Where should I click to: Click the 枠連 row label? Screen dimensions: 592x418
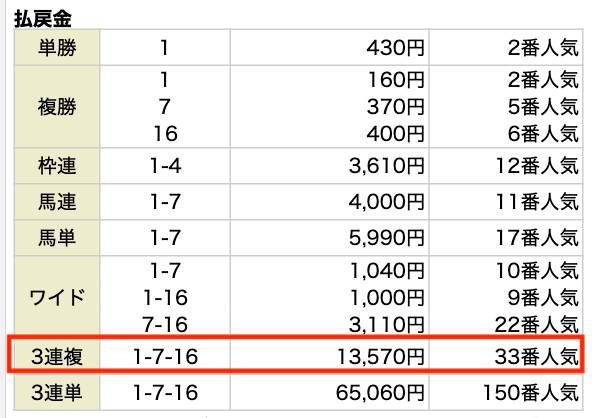[x=57, y=166]
